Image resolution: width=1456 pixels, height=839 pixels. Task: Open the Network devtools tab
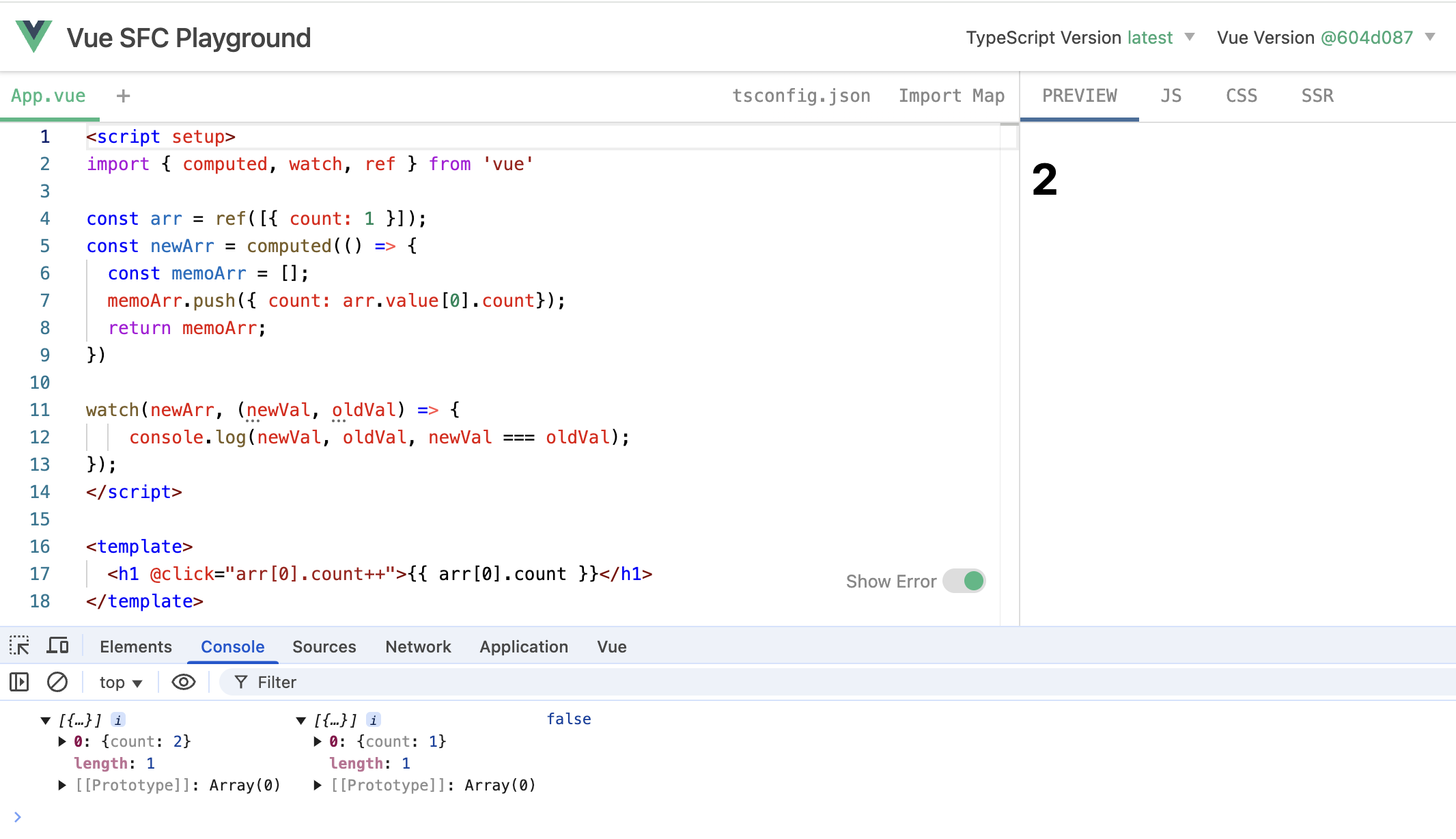[418, 646]
